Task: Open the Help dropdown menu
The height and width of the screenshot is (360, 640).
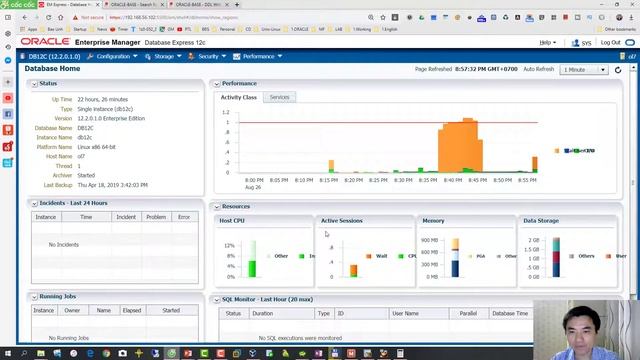Action: [547, 42]
